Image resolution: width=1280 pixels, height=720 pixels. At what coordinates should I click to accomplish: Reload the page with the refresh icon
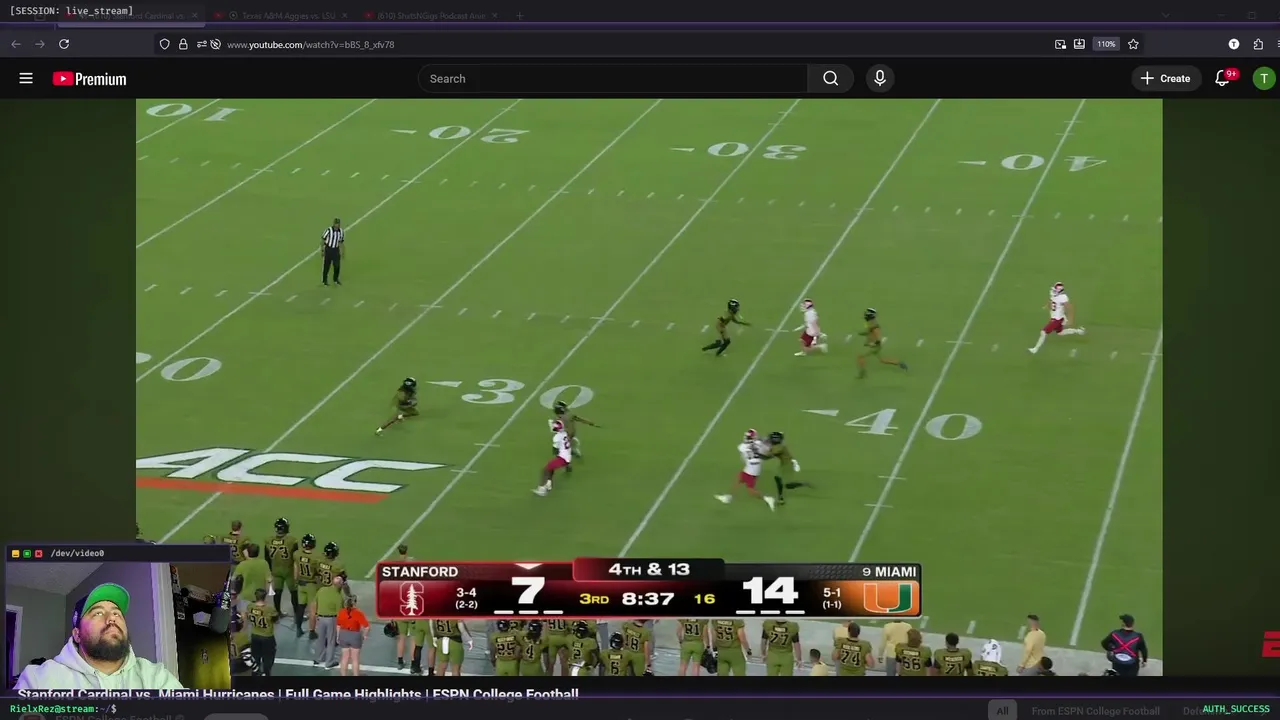pos(64,44)
